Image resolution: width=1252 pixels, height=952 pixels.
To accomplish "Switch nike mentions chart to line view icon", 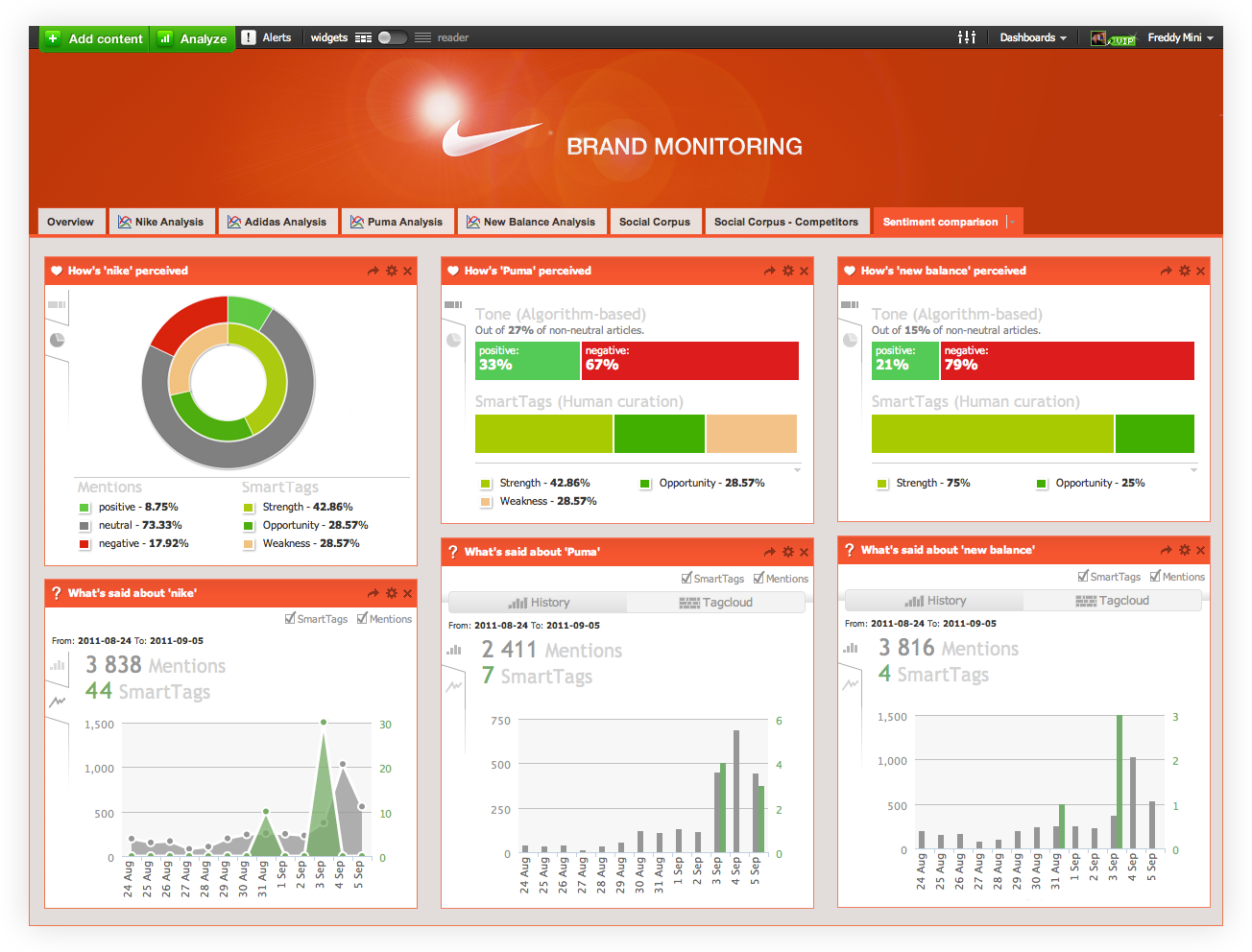I will 58,702.
